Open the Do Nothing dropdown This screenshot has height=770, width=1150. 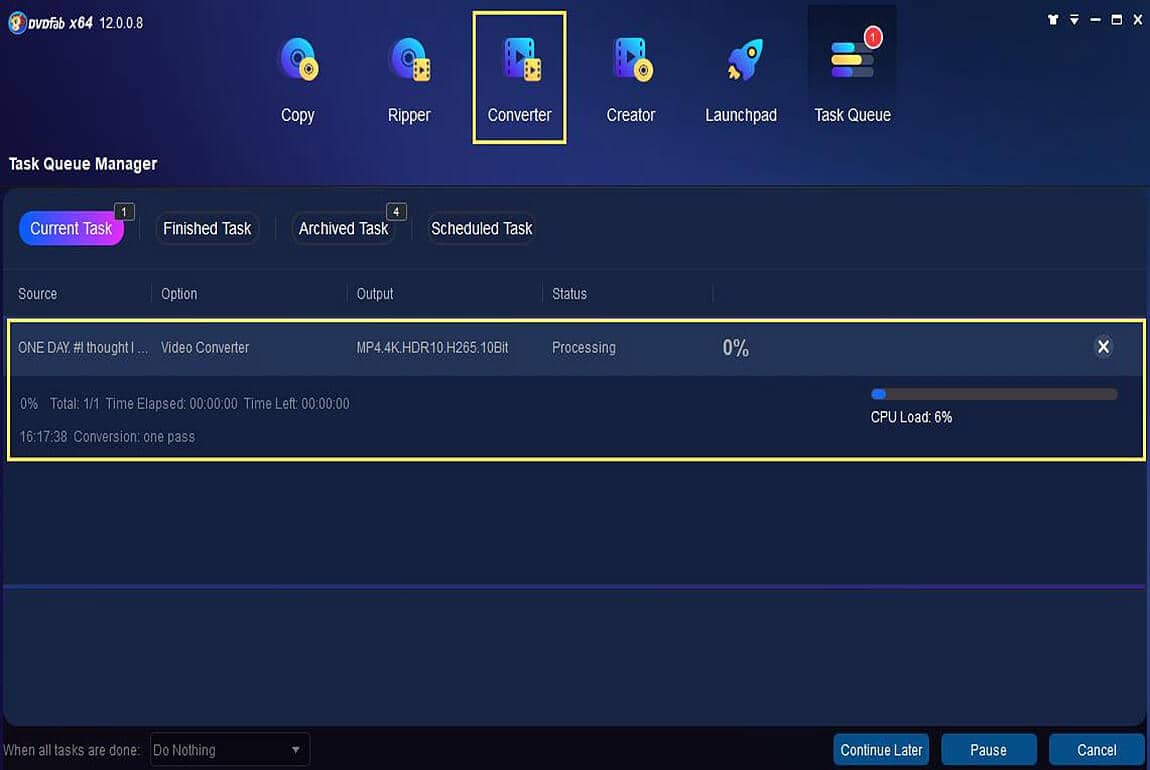point(228,749)
